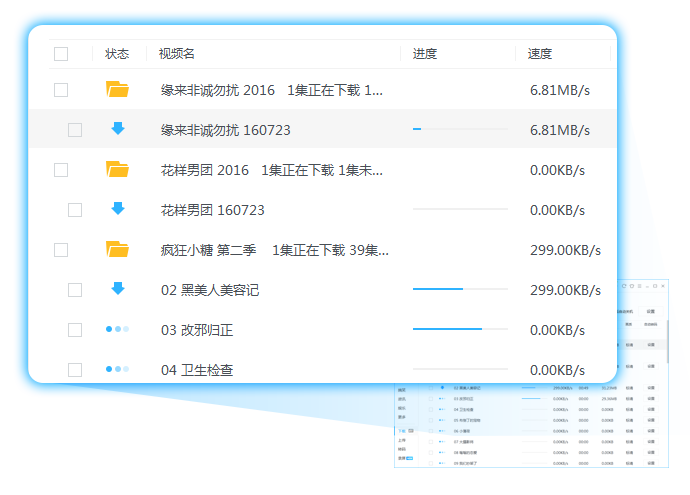Check the box for 疯狂小糖 第二季 folder
690x495 pixels.
(x=61, y=250)
